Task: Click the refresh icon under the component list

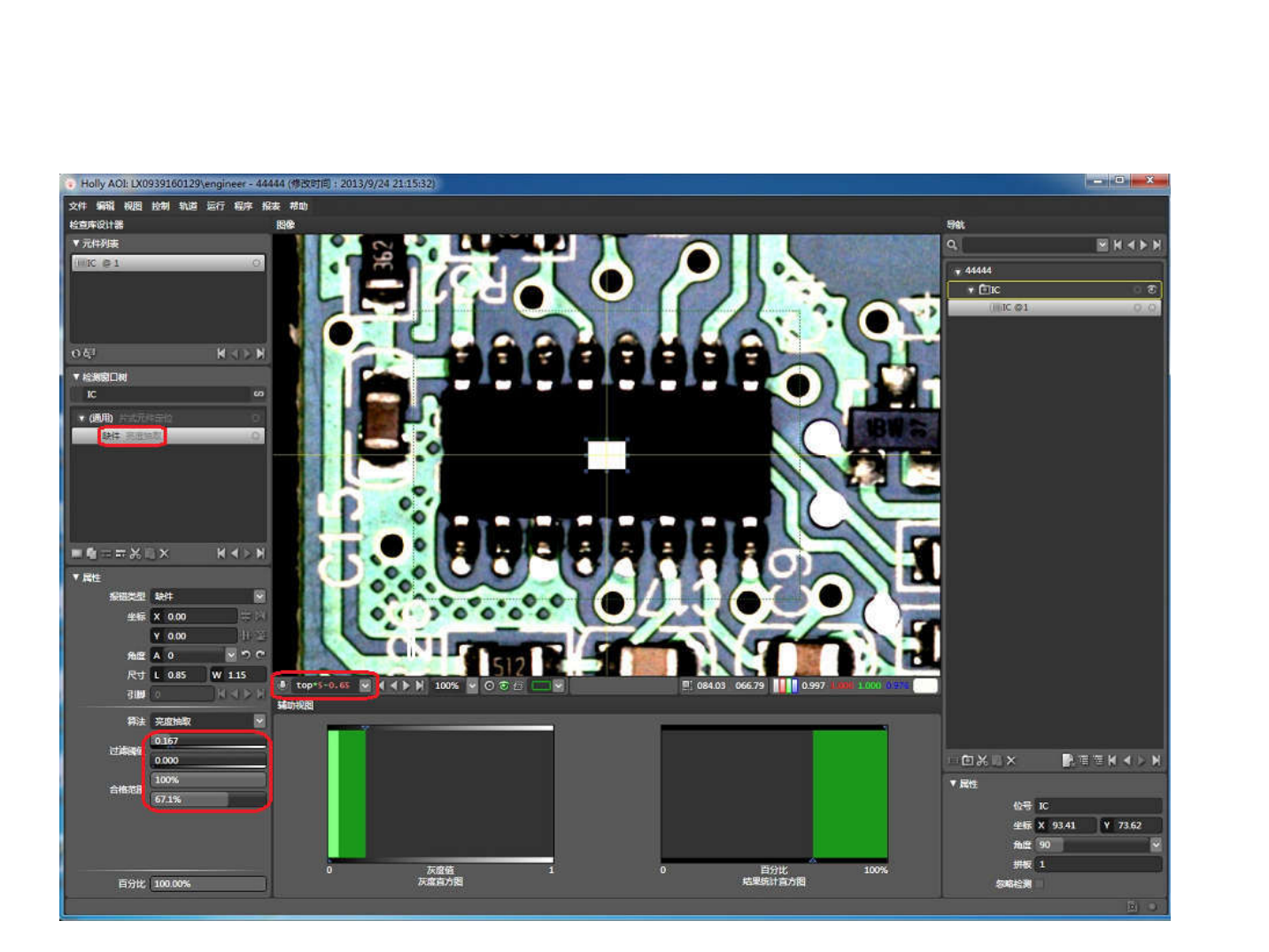Action: pos(76,353)
